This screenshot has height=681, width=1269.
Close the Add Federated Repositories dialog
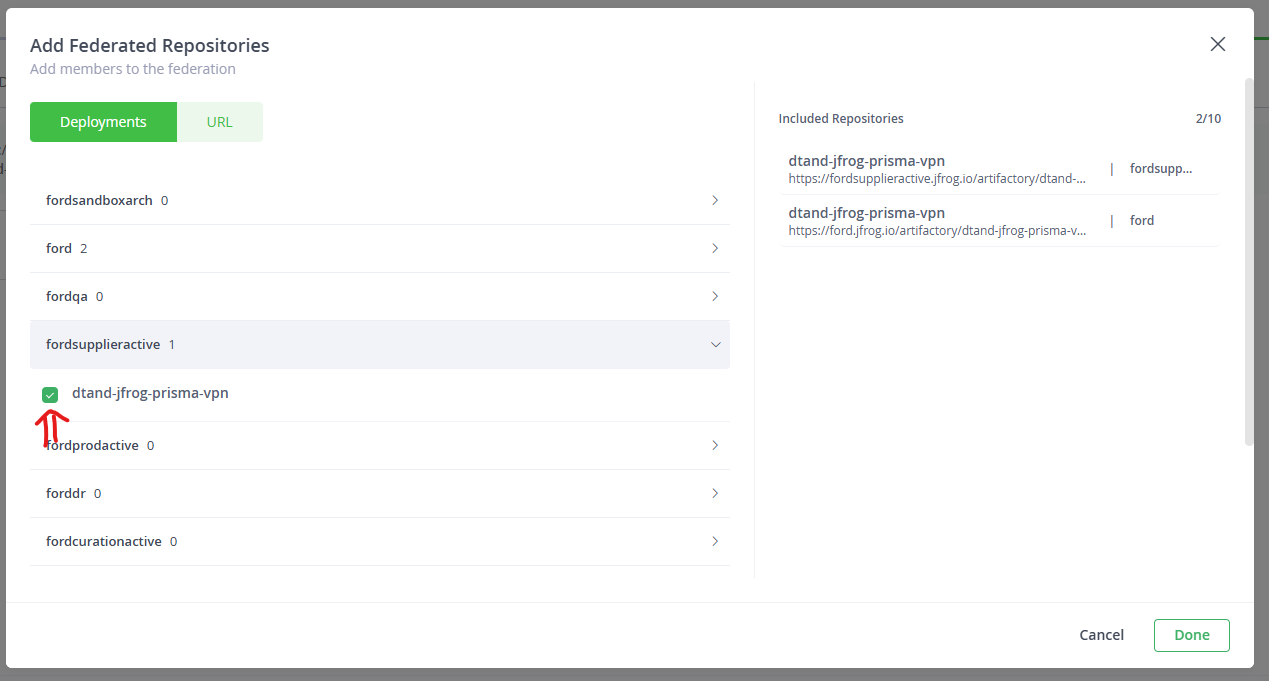tap(1217, 44)
